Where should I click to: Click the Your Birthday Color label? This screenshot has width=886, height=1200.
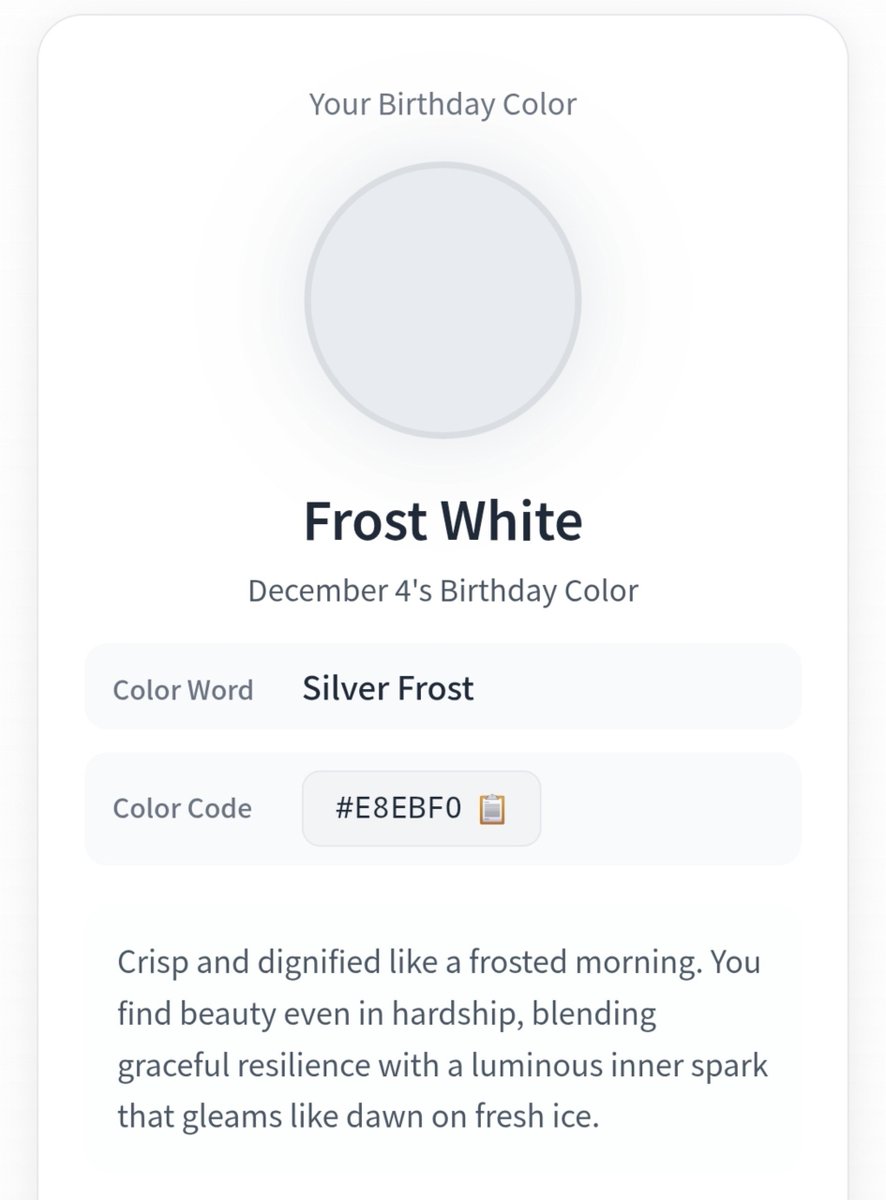click(443, 104)
